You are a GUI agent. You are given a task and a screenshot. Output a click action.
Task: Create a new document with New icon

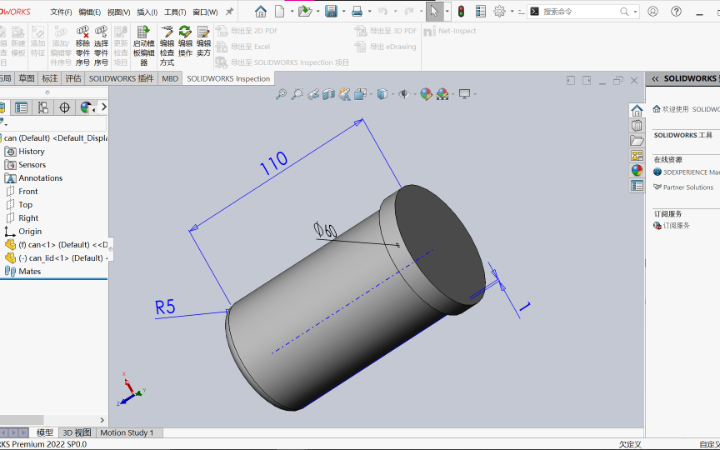point(280,11)
